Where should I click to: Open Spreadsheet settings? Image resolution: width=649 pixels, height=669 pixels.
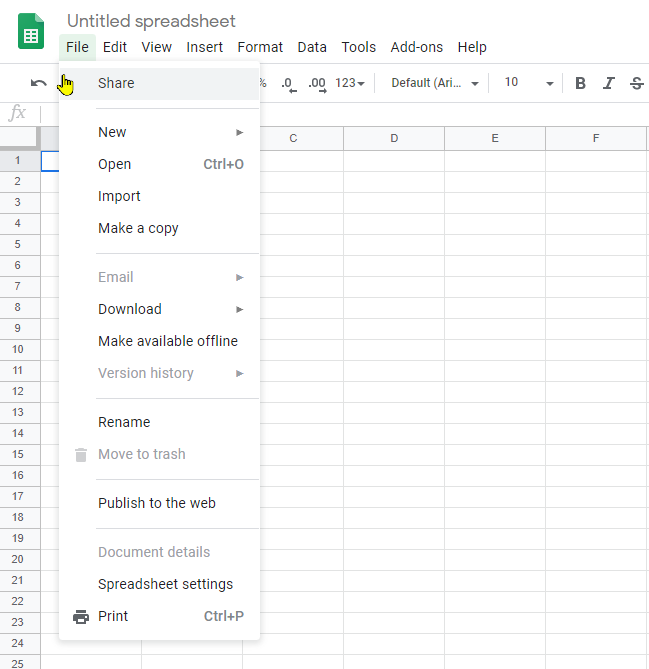click(x=159, y=585)
